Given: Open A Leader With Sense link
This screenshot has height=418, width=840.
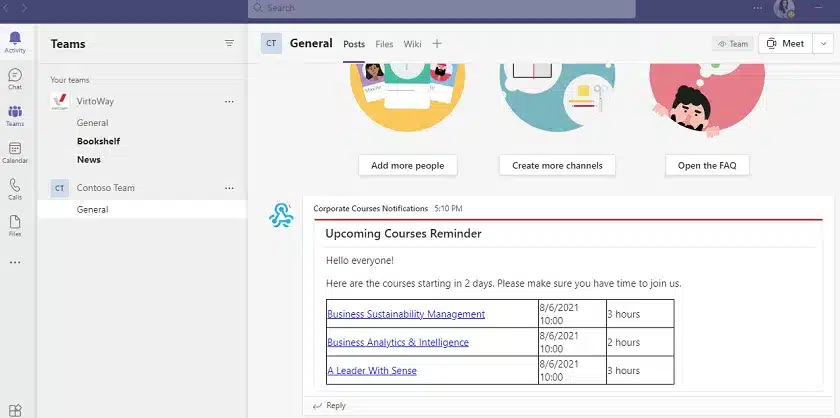Looking at the screenshot, I should coord(372,371).
